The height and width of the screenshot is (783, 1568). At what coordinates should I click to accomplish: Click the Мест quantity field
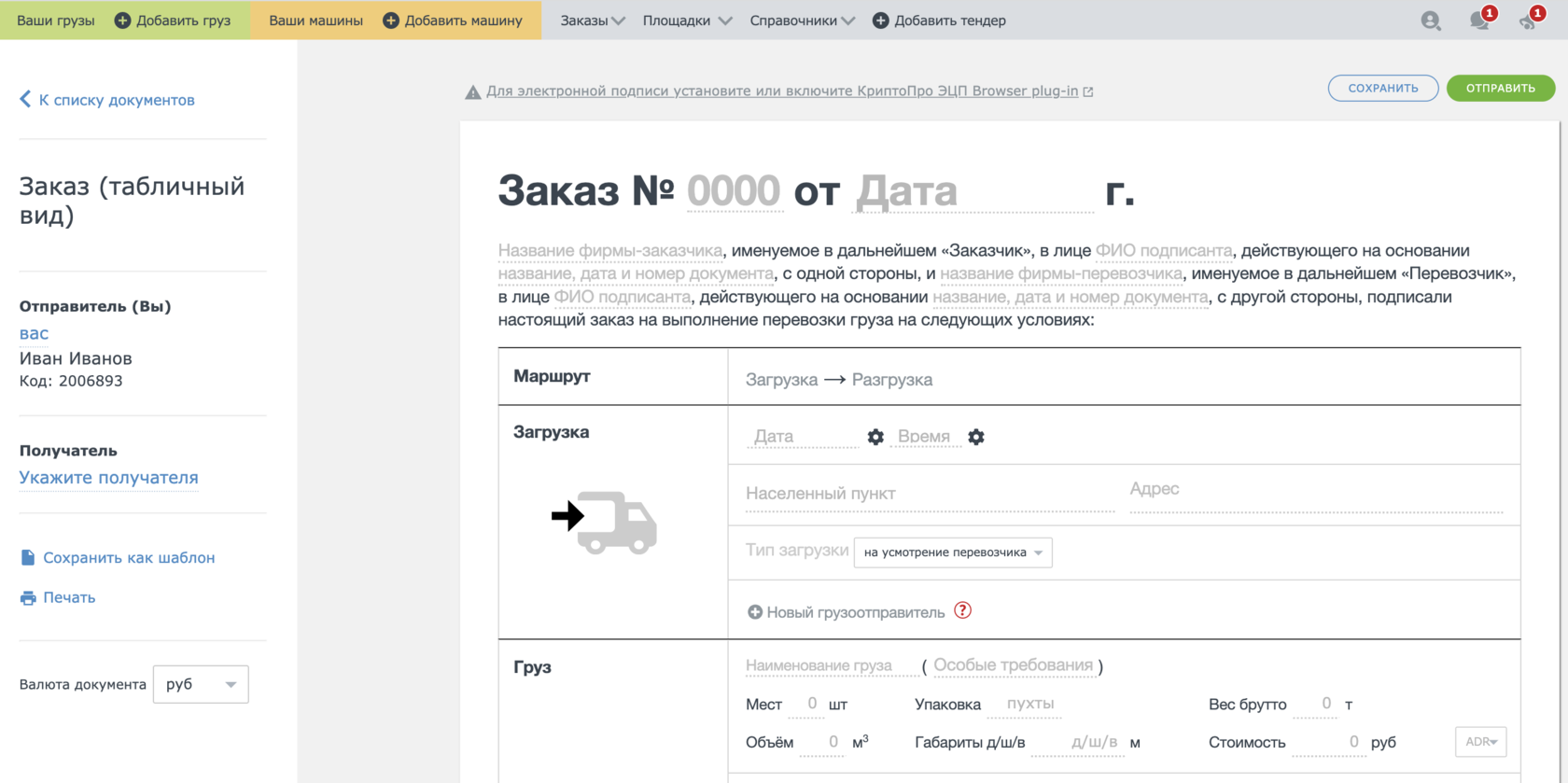(x=805, y=704)
